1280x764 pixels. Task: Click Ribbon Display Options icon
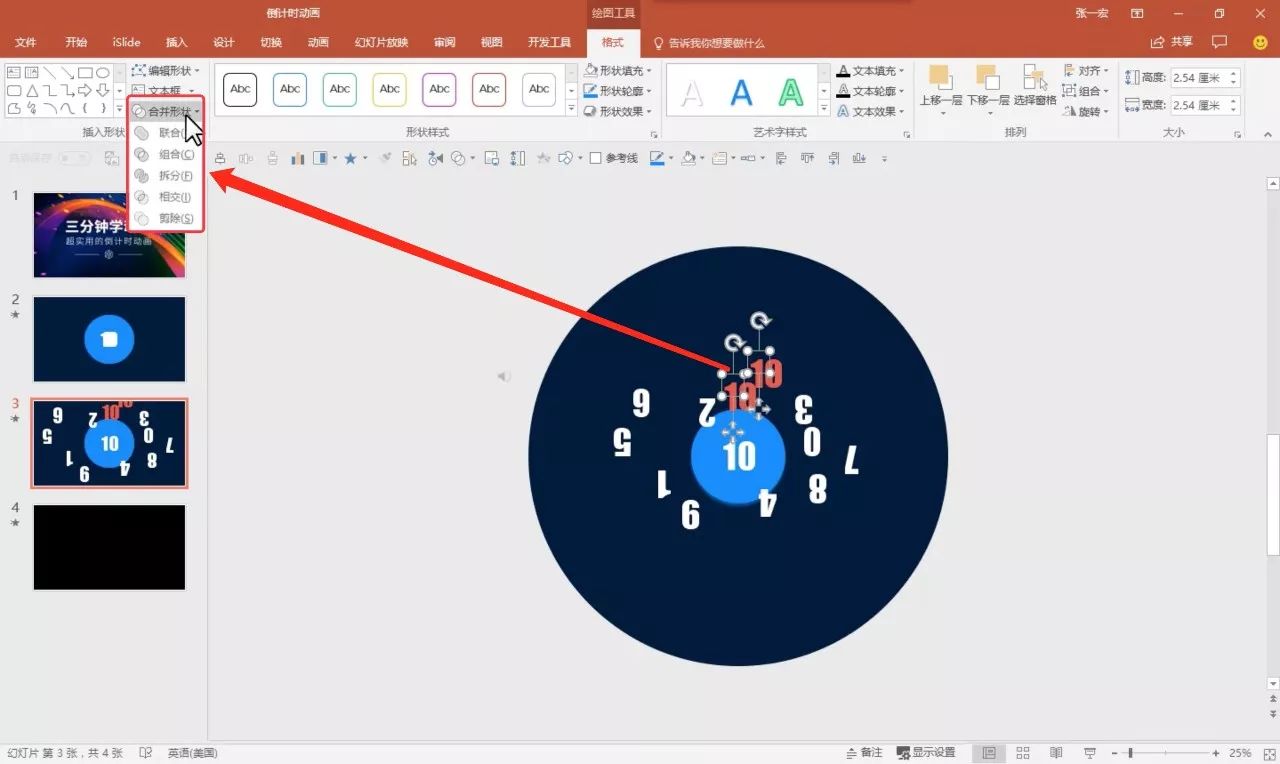[1137, 13]
